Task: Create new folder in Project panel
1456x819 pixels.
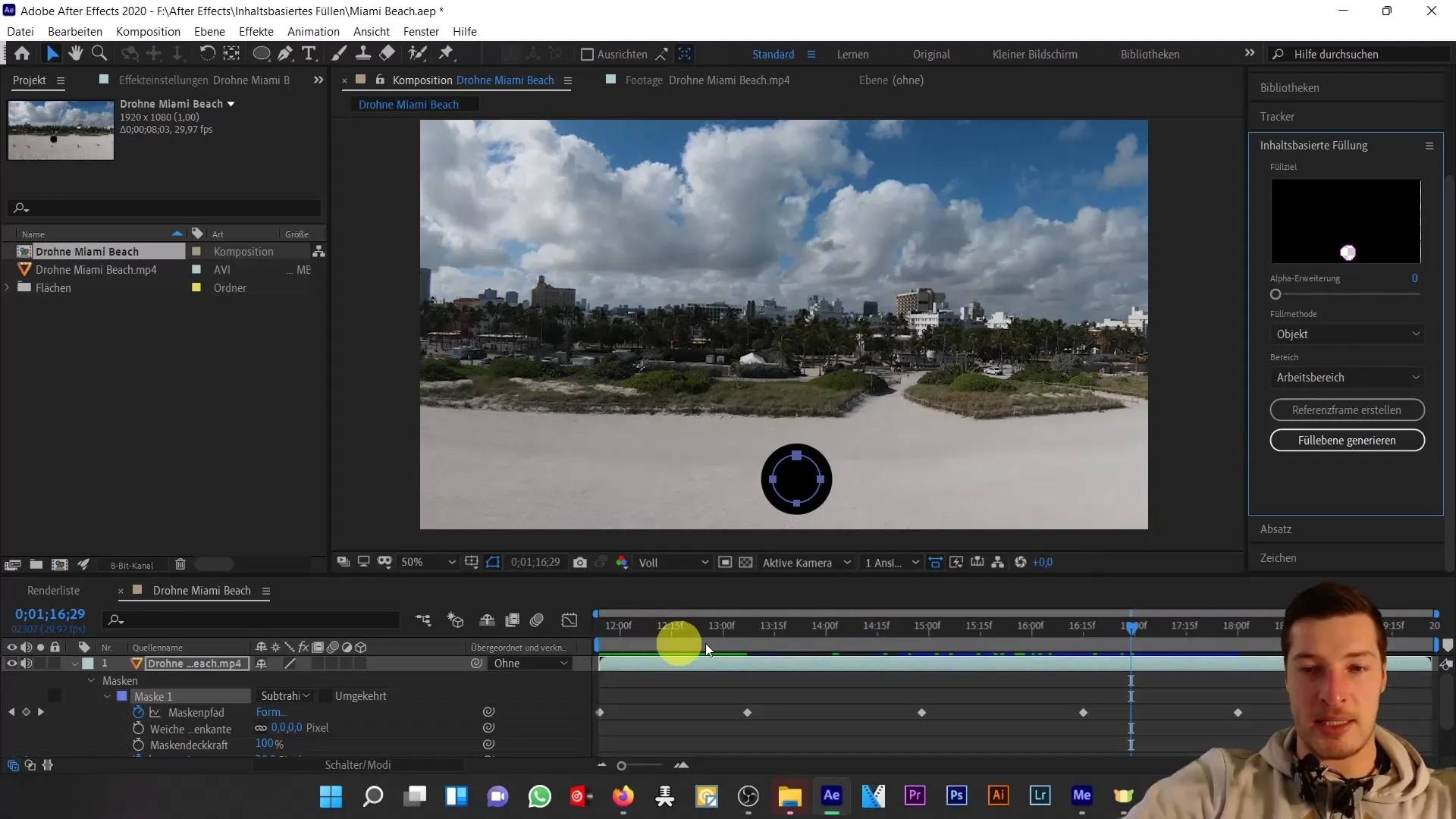Action: pos(36,564)
